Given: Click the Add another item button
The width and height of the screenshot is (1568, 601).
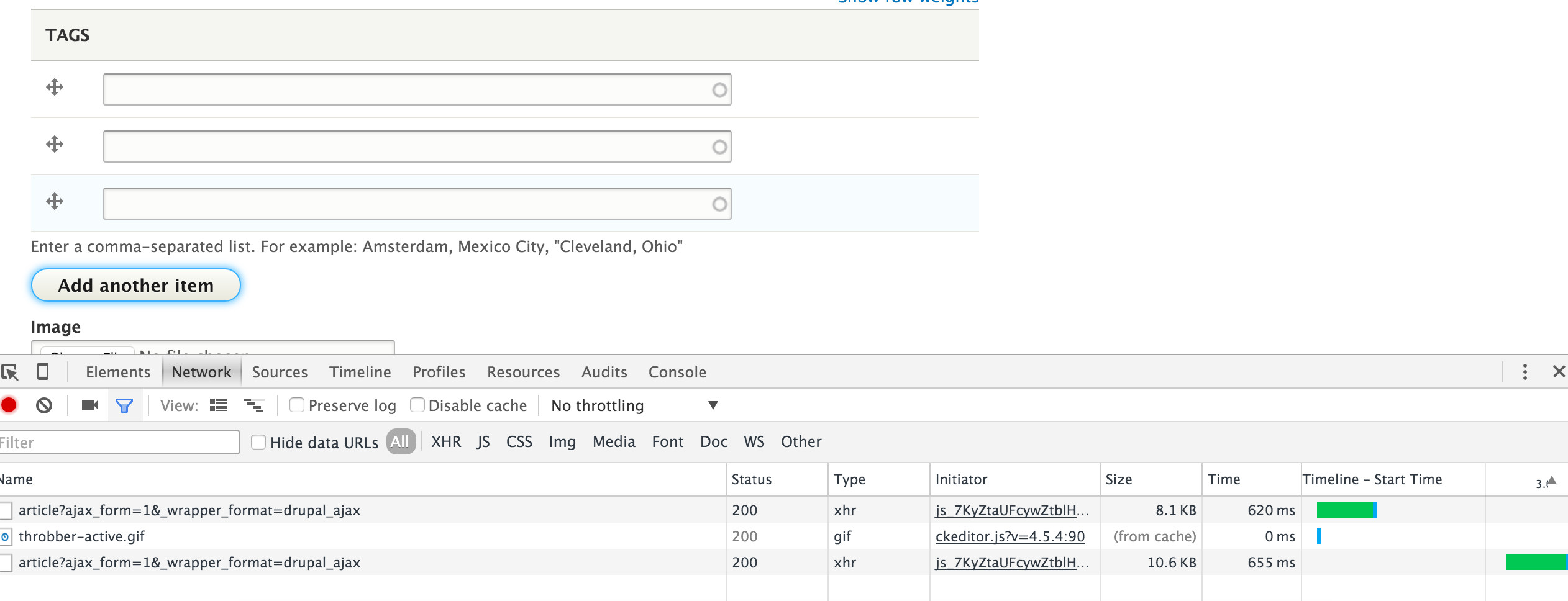Looking at the screenshot, I should (x=135, y=285).
